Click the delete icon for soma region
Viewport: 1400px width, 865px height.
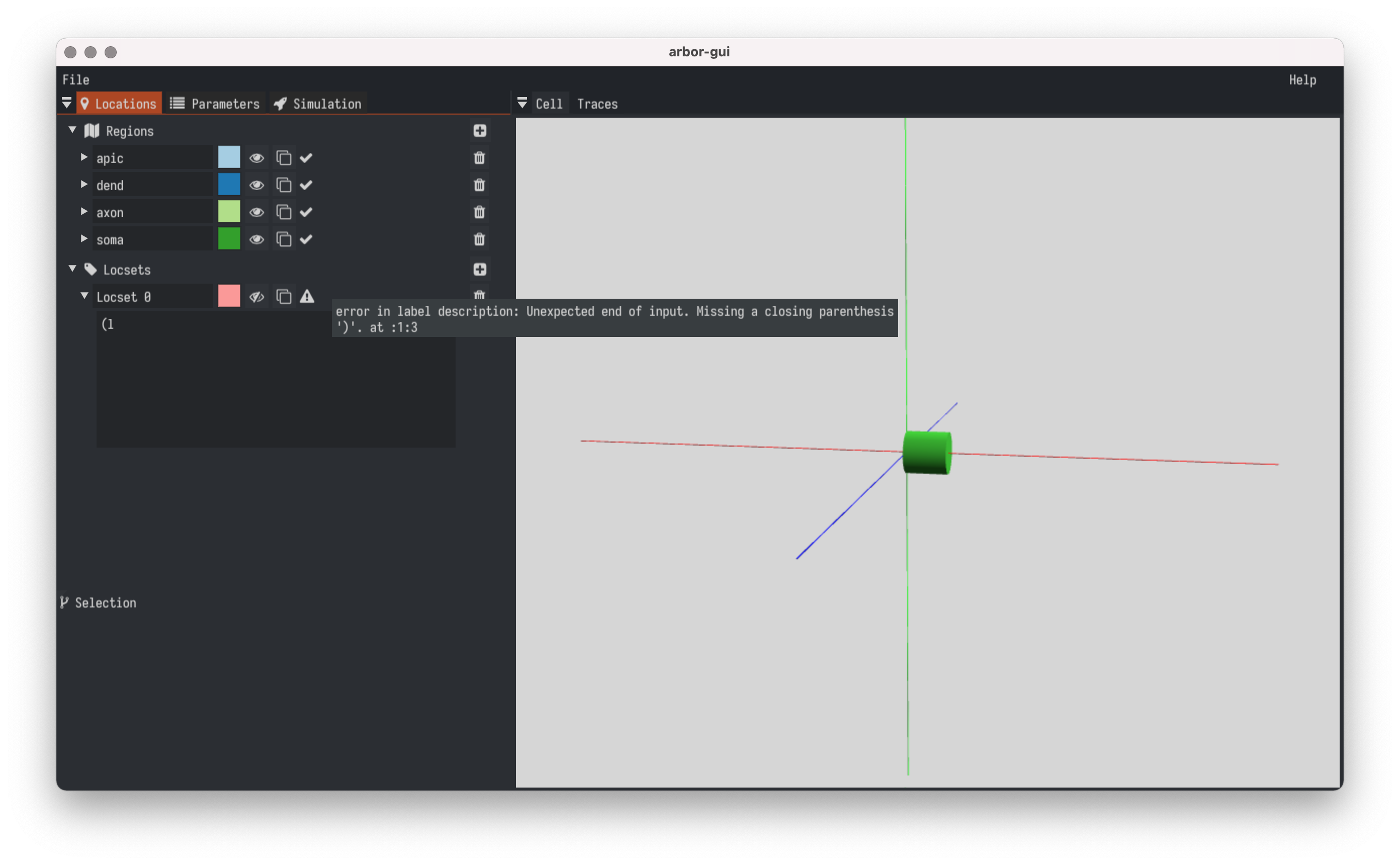[481, 238]
